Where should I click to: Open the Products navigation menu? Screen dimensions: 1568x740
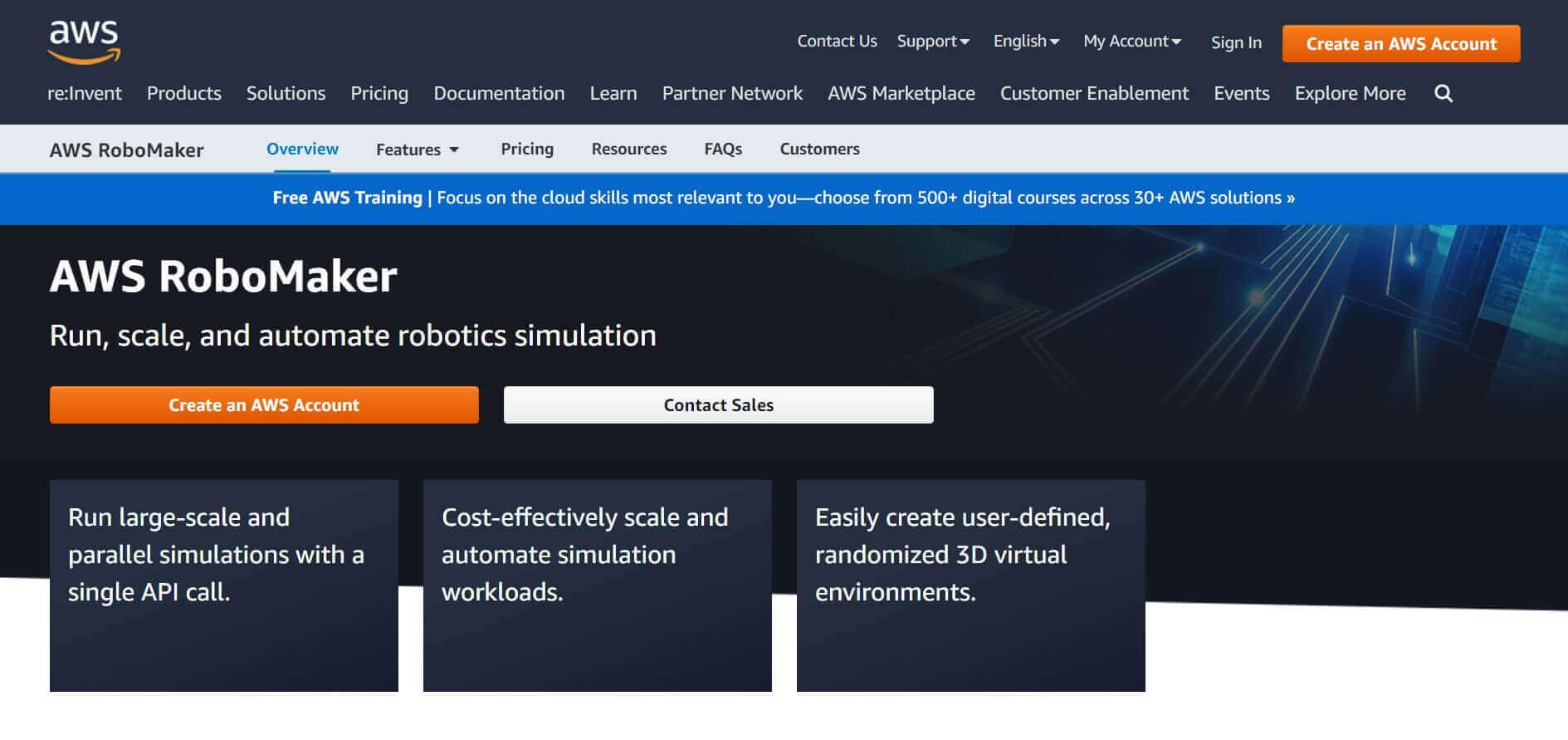(183, 94)
